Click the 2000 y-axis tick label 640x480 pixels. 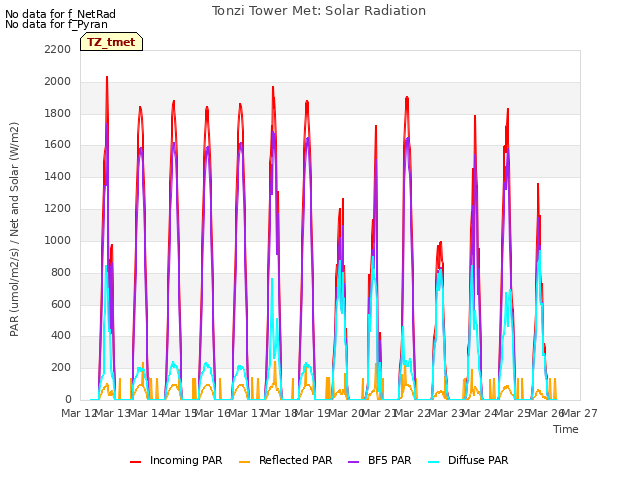[x=58, y=81]
